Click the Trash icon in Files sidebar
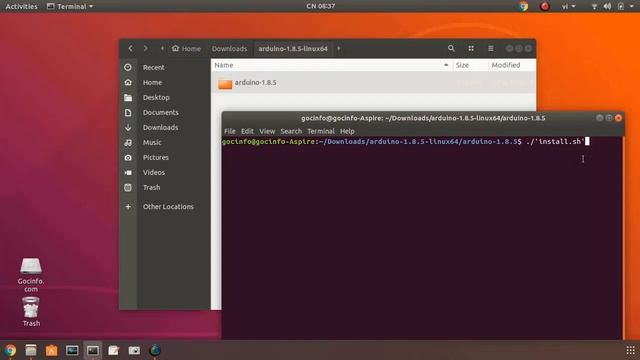Image resolution: width=640 pixels, height=360 pixels. pyautogui.click(x=128, y=188)
